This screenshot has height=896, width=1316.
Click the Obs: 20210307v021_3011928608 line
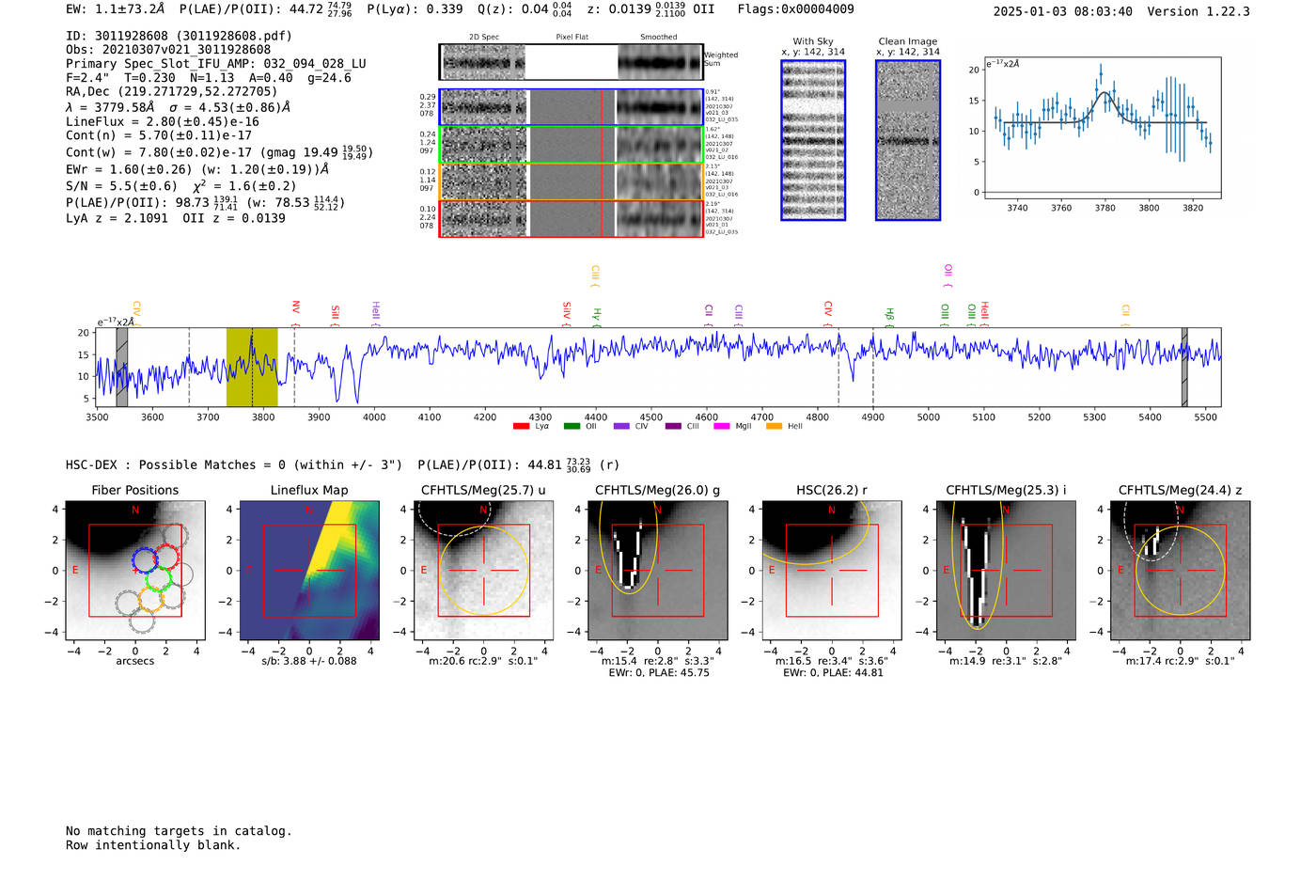click(168, 50)
